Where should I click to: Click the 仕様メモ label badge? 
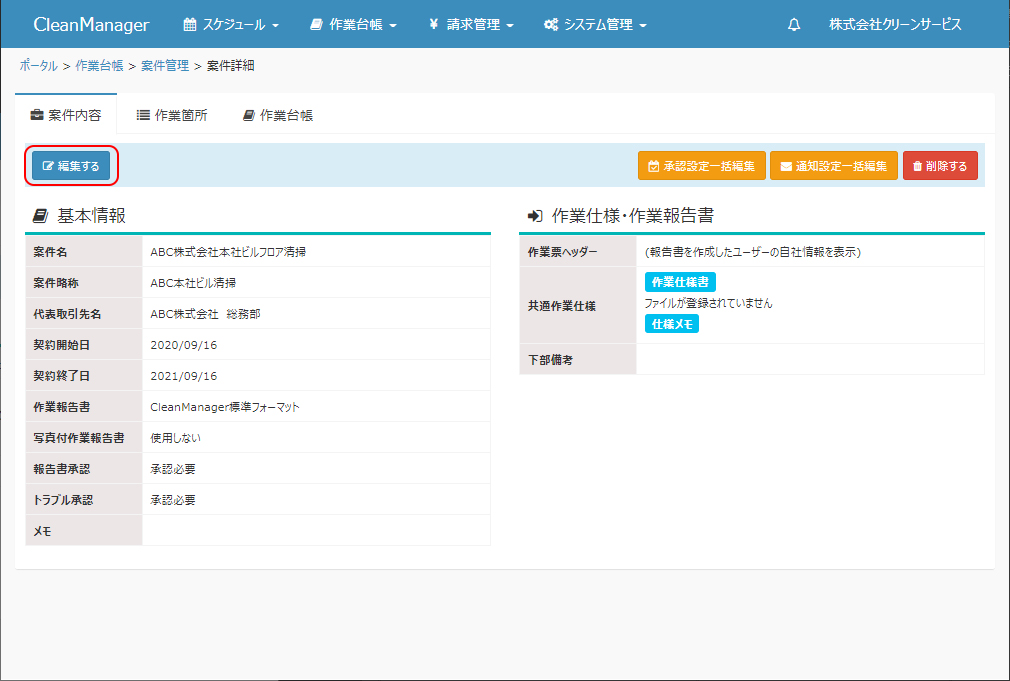(x=672, y=324)
